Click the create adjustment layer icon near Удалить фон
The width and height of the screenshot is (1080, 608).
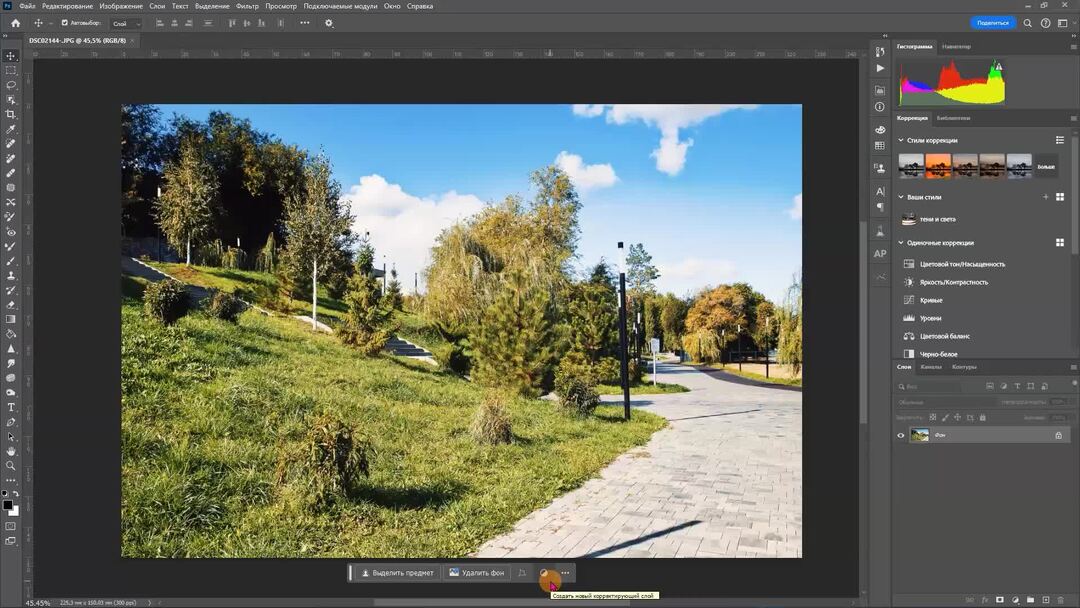pos(543,572)
